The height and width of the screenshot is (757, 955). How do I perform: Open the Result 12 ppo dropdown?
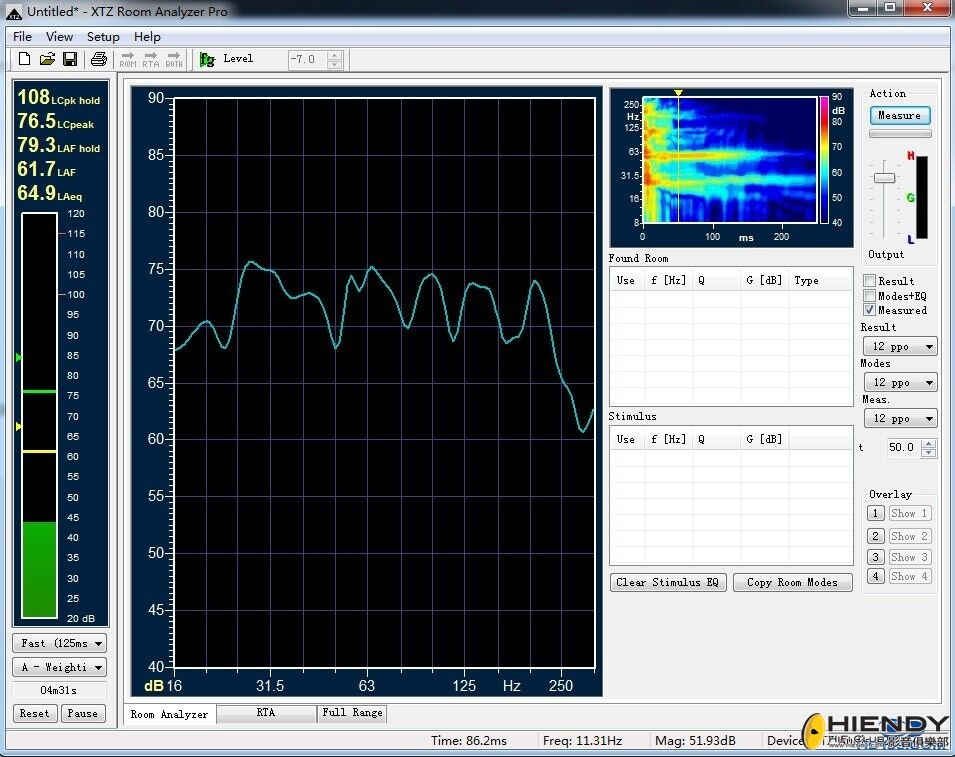(x=900, y=347)
